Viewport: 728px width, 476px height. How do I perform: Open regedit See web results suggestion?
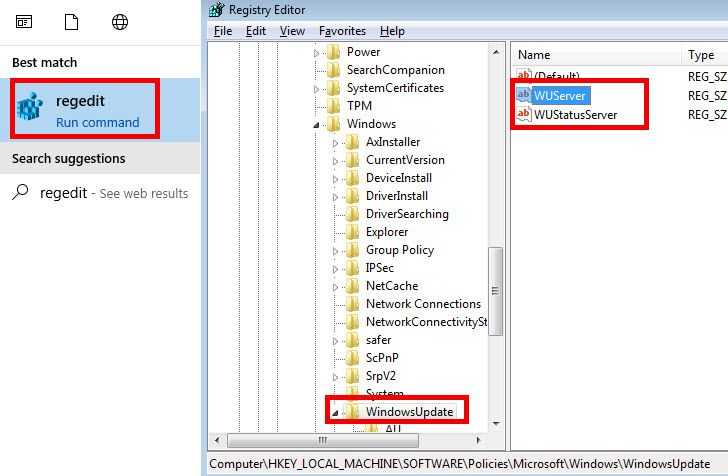click(100, 193)
